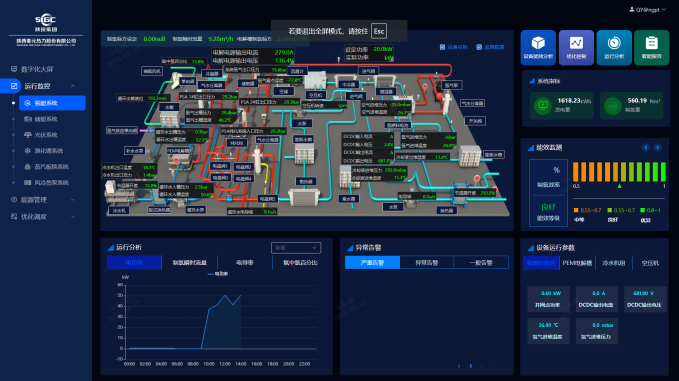Open the 优化控制 chart icon tile
This screenshot has height=381, width=679.
coord(576,48)
